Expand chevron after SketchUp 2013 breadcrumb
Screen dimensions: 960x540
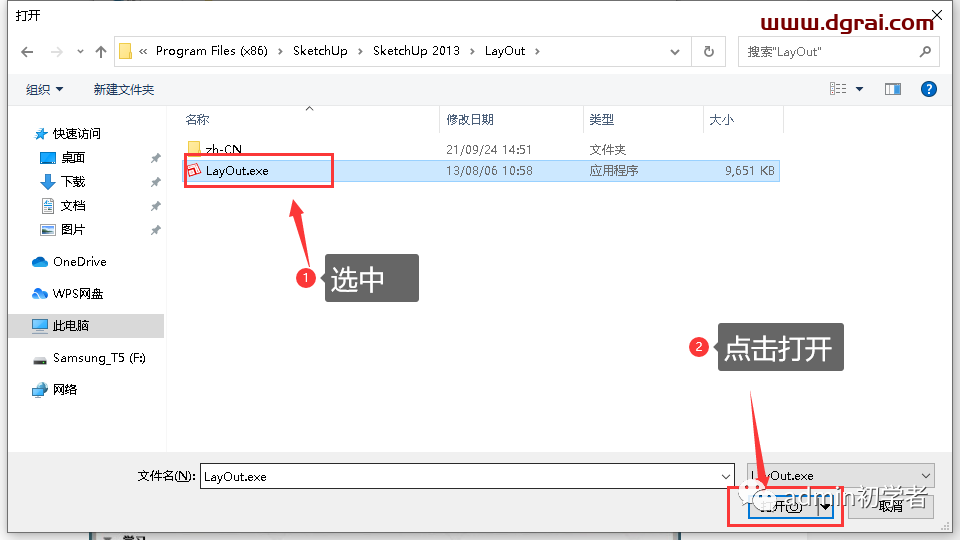tap(472, 51)
